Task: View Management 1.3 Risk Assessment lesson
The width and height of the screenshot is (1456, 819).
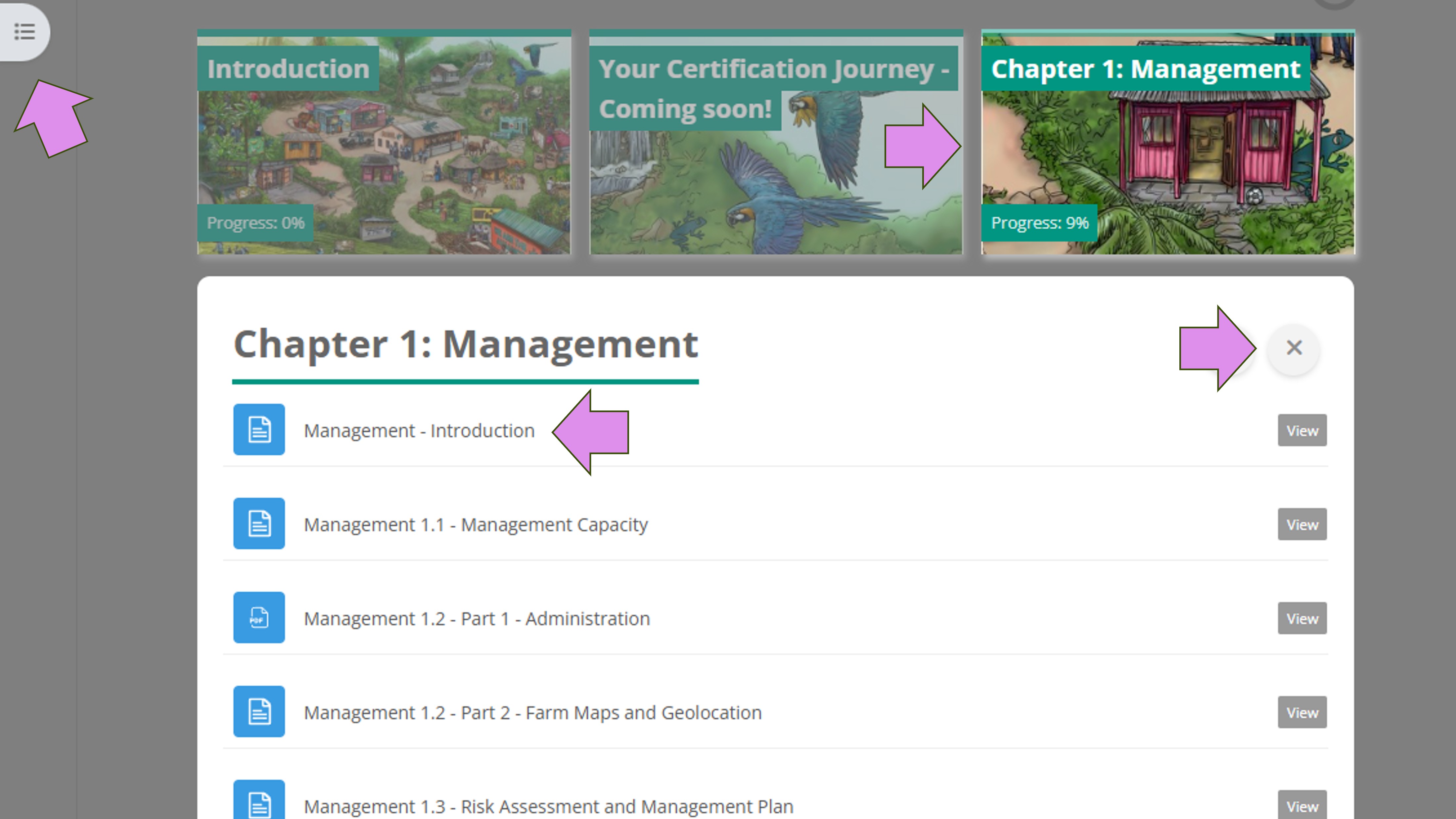Action: 1302,805
